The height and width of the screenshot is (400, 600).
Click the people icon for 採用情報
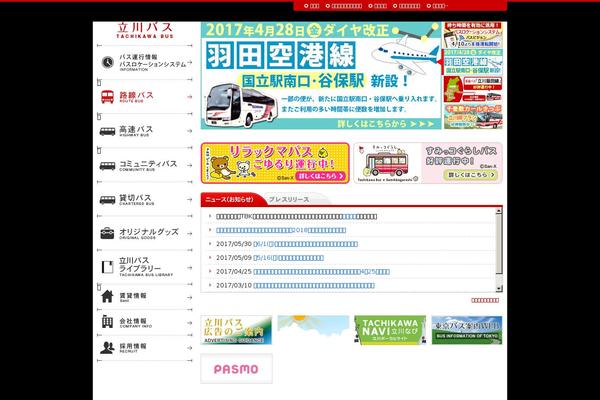tap(108, 348)
